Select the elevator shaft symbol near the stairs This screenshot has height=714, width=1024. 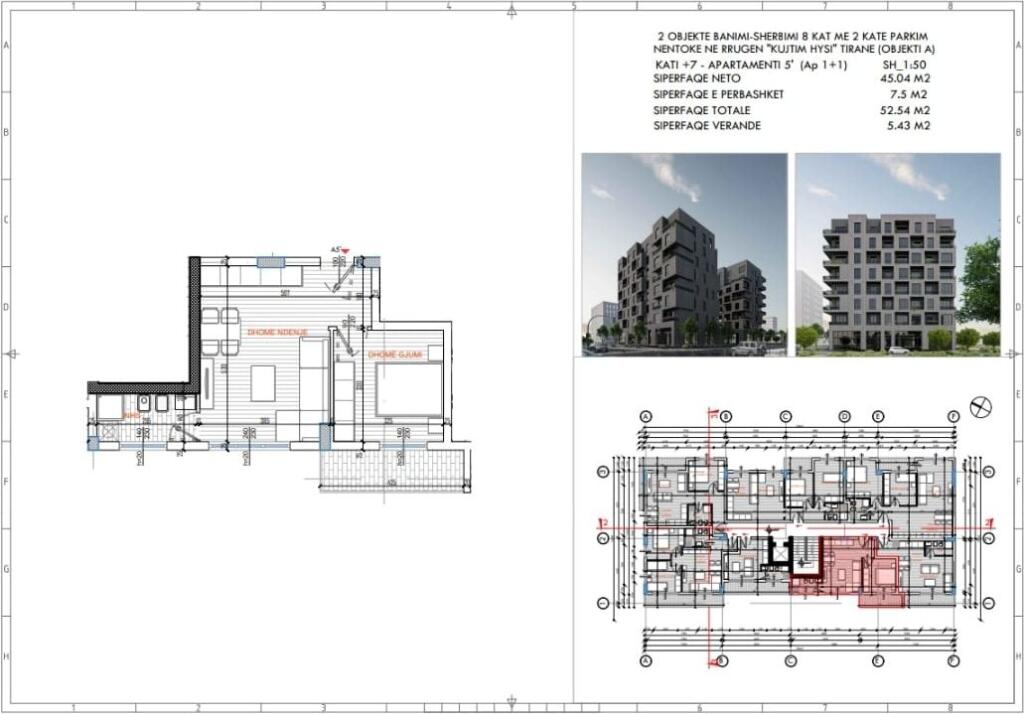(x=780, y=556)
